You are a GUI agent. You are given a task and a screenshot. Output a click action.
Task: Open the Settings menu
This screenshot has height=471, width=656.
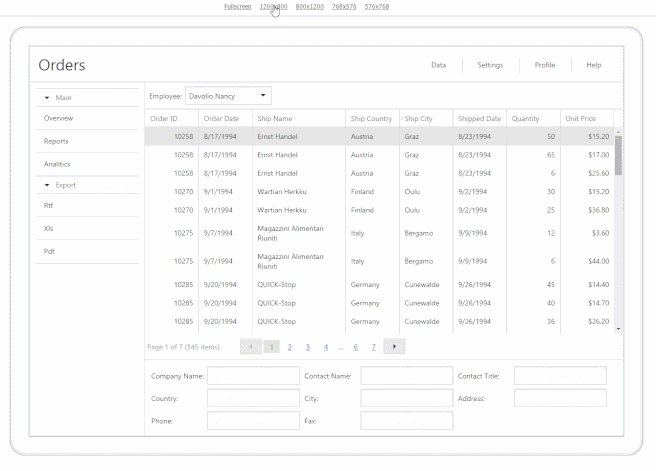point(490,65)
